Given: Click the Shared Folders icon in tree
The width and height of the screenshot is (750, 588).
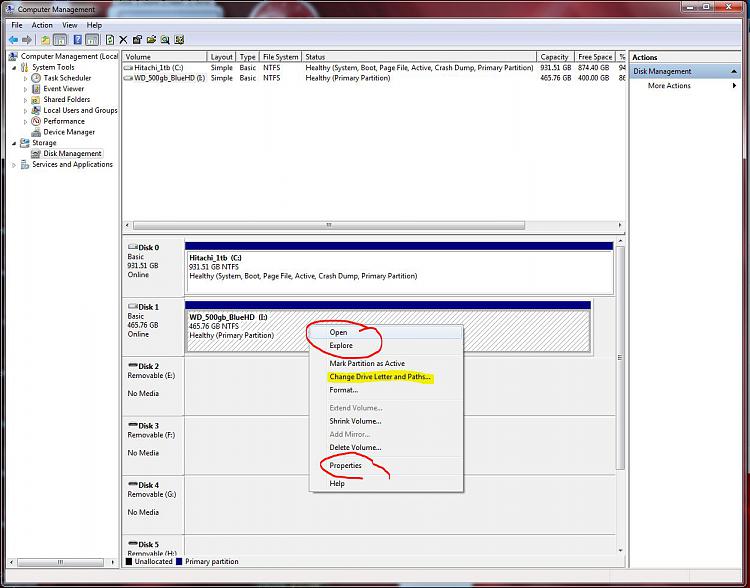Looking at the screenshot, I should click(36, 100).
